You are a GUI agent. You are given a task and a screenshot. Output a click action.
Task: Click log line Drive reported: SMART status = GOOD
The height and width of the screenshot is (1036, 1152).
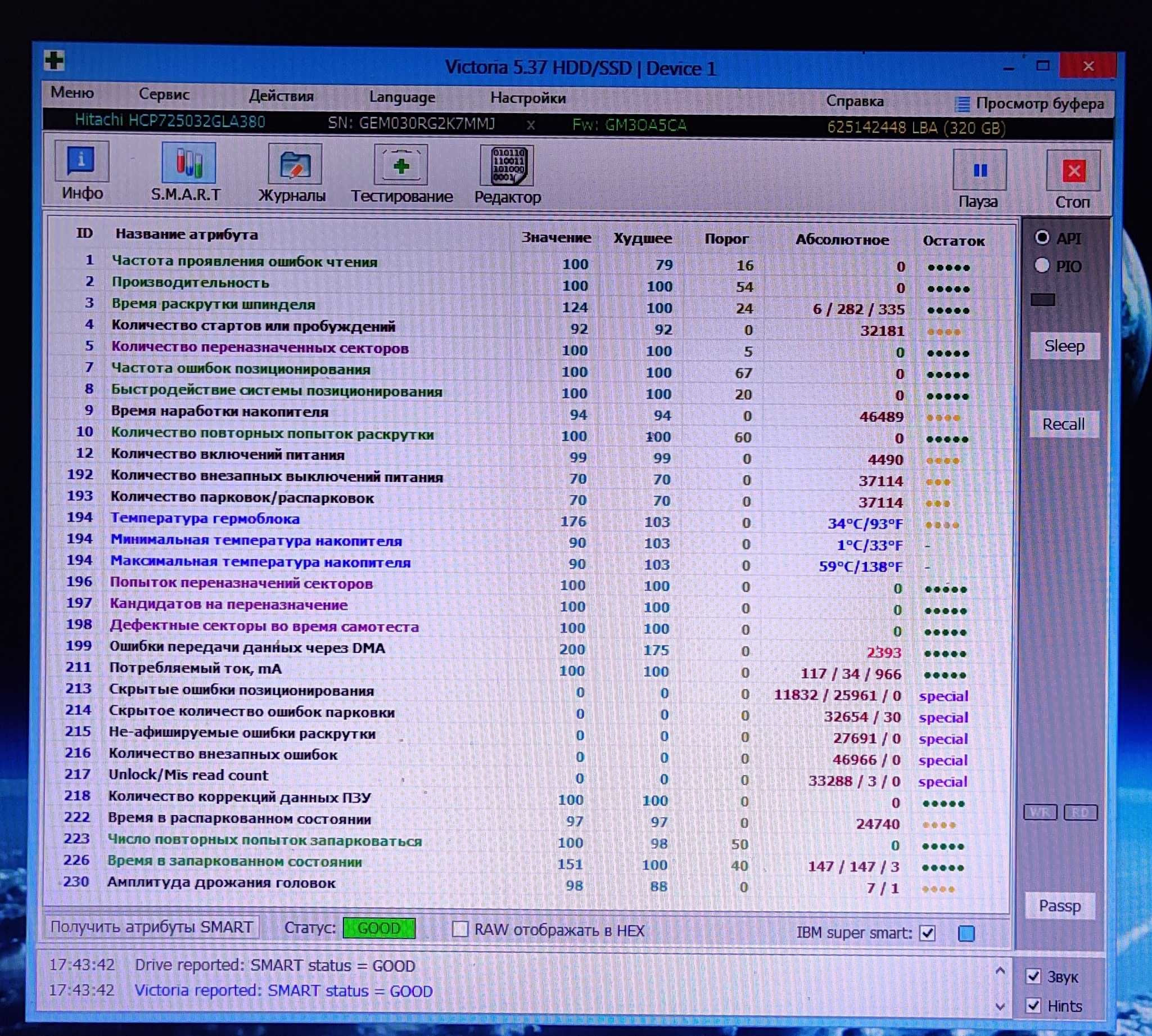click(x=275, y=966)
